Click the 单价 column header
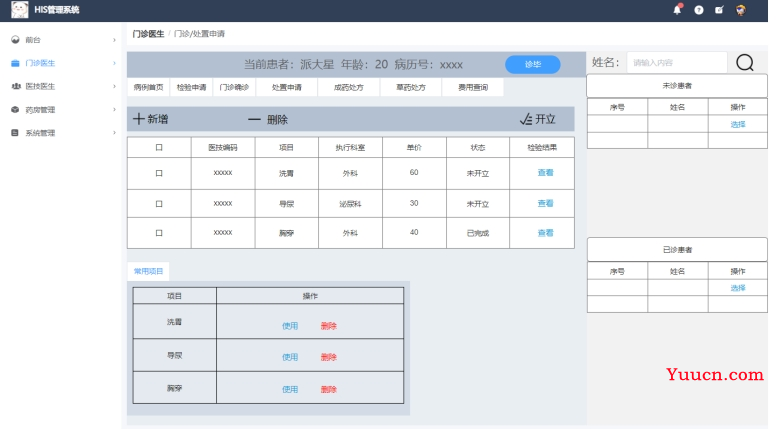Image resolution: width=776 pixels, height=429 pixels. pos(414,147)
